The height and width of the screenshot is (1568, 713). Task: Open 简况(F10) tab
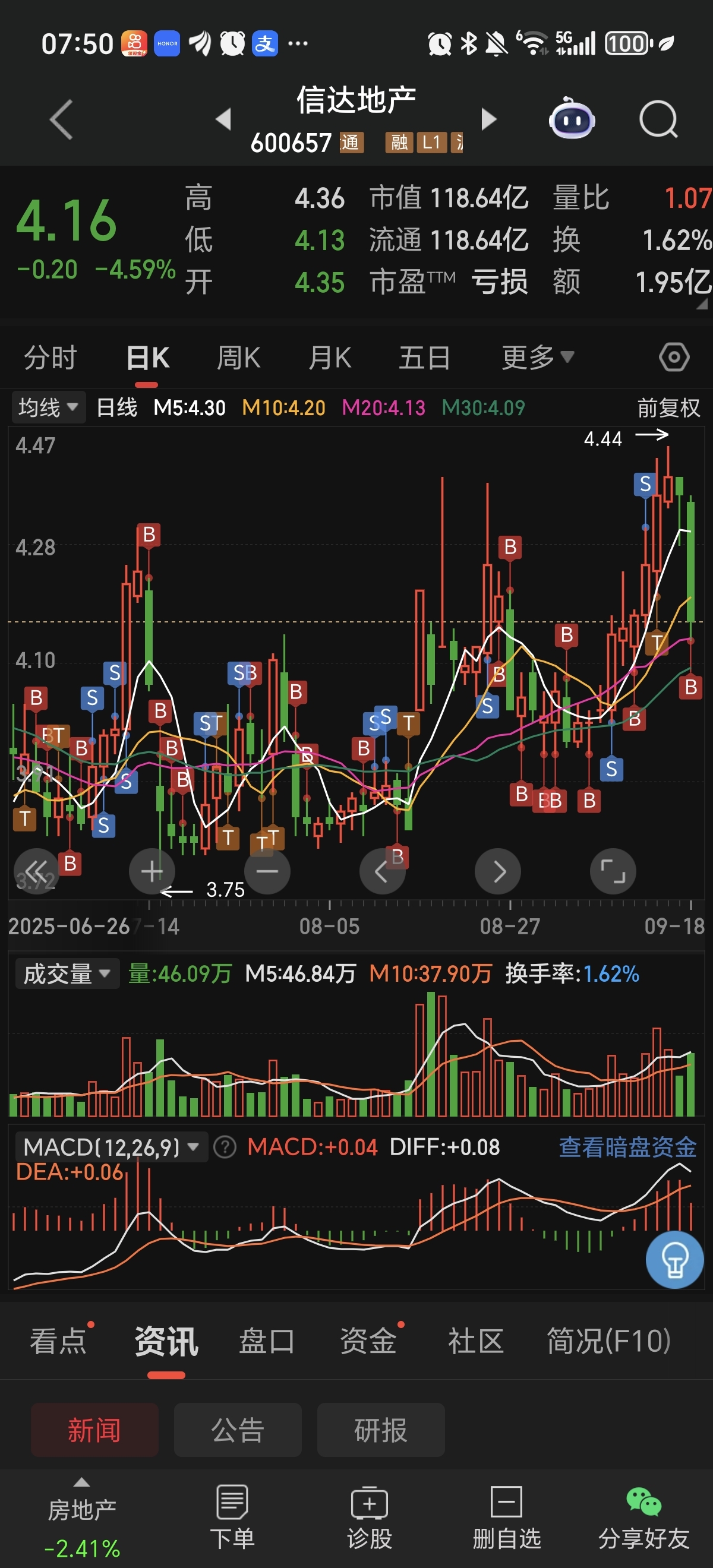point(609,1342)
